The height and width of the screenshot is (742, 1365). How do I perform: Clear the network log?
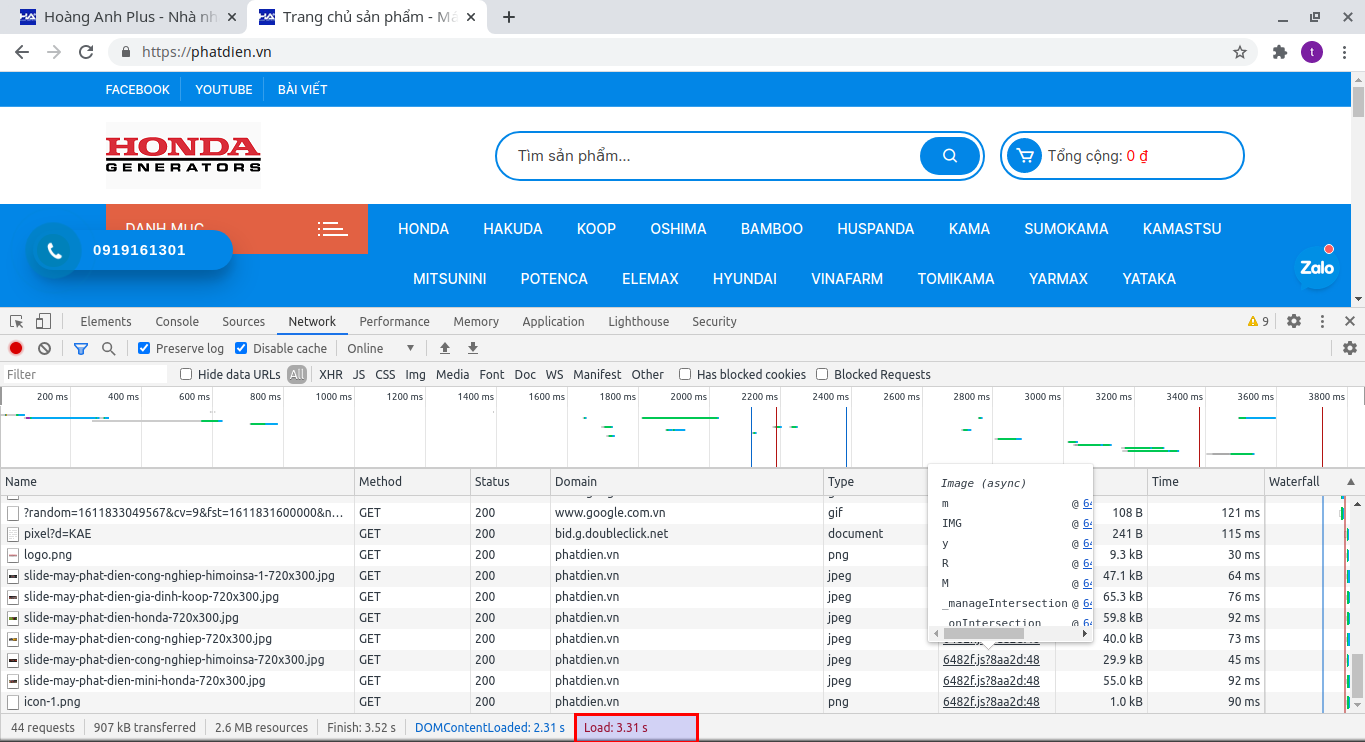[44, 348]
